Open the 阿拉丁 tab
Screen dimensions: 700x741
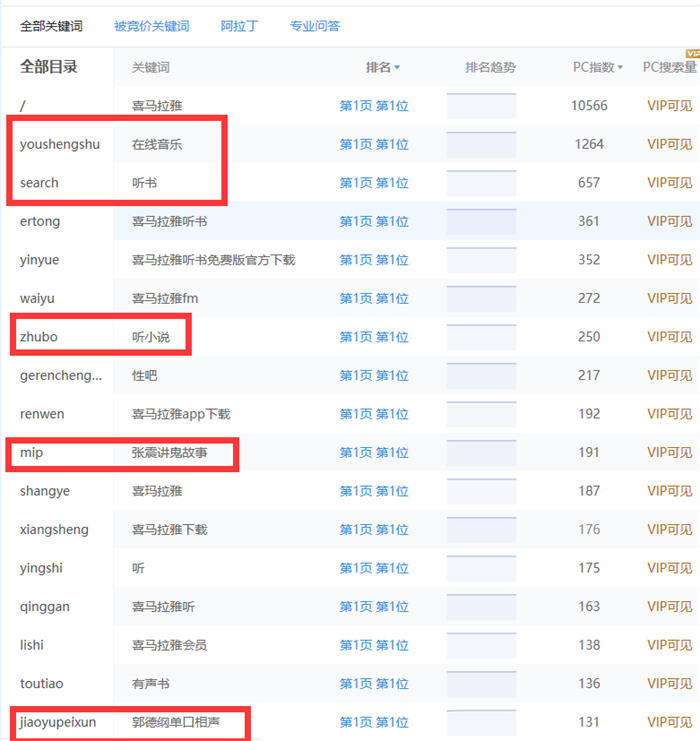coord(238,26)
